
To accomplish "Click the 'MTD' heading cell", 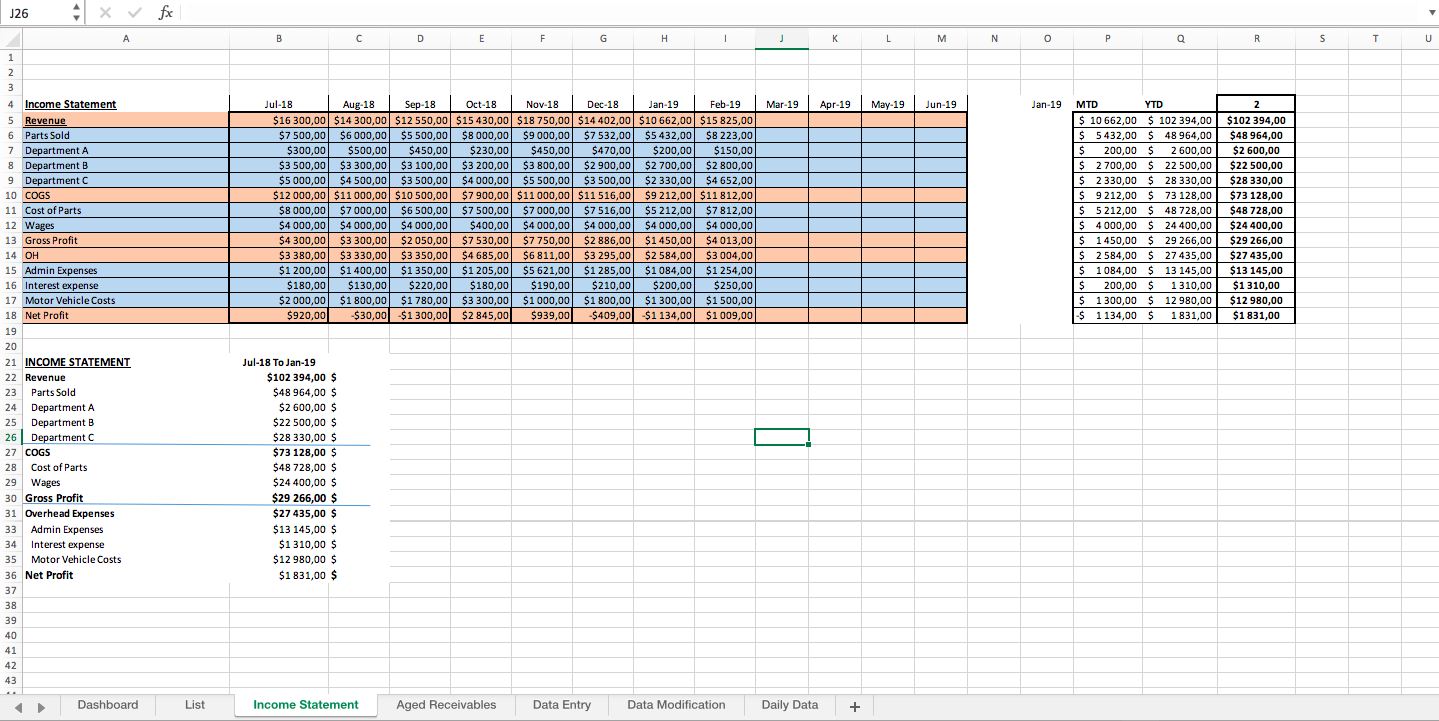I will point(1106,104).
